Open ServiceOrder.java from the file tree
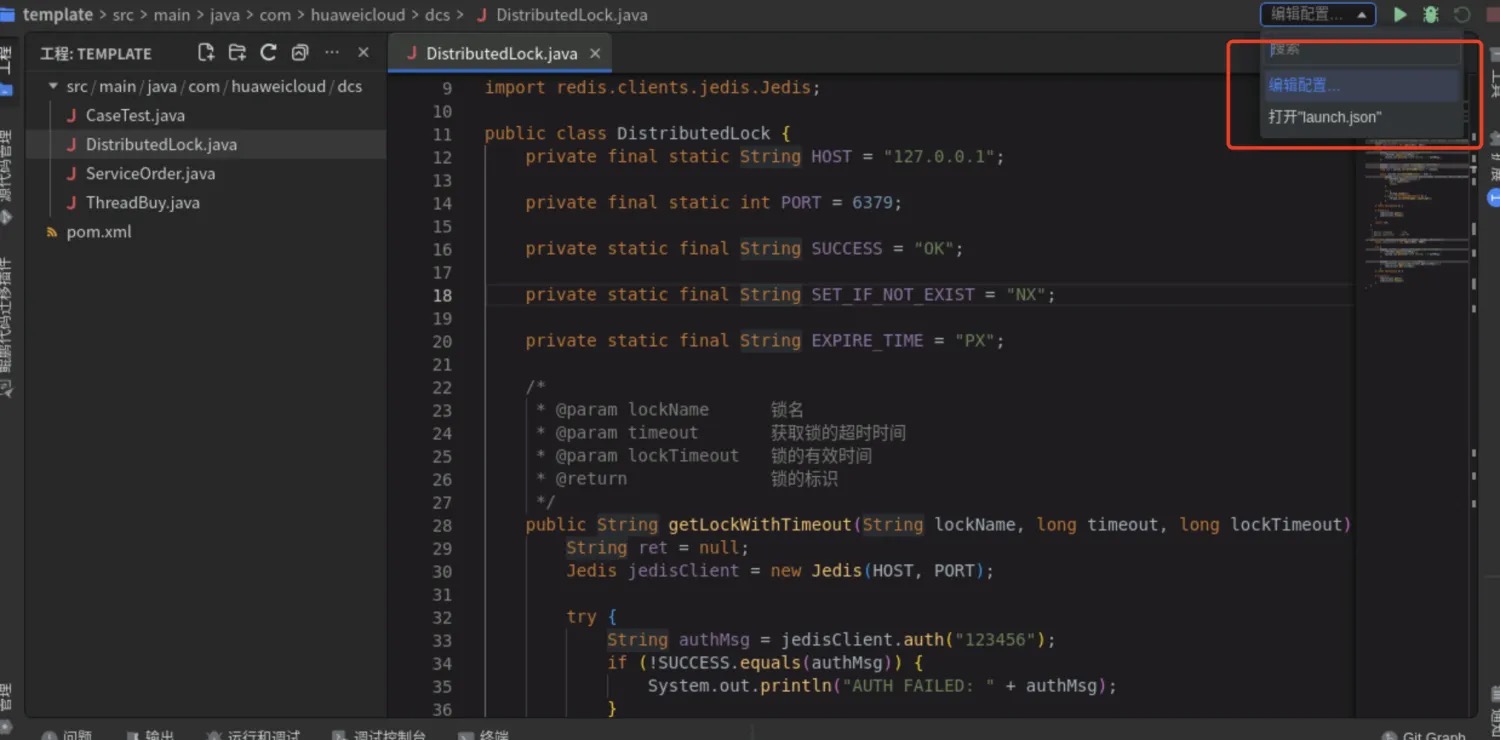This screenshot has width=1500, height=740. click(x=150, y=174)
